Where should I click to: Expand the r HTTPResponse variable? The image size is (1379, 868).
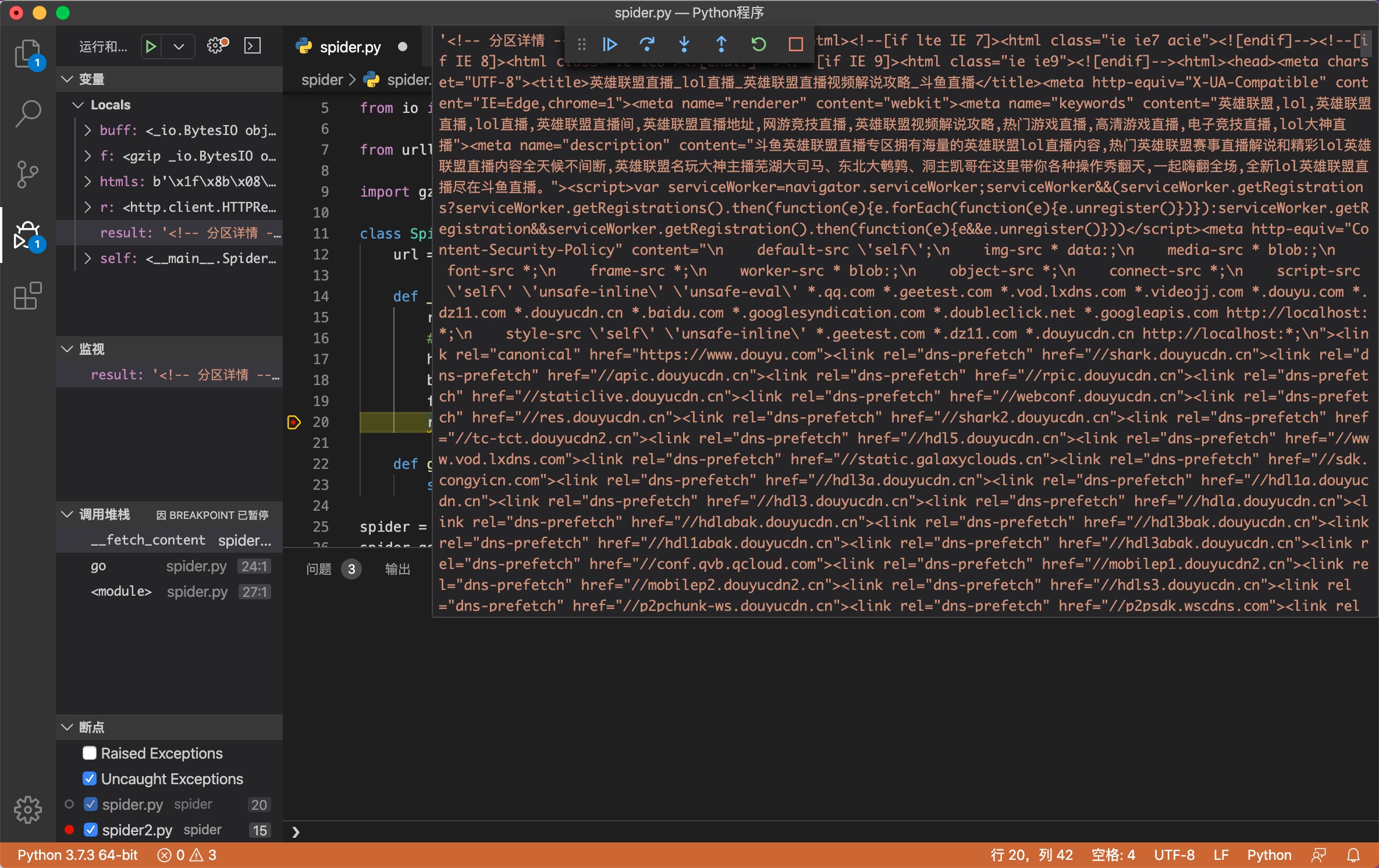(88, 207)
